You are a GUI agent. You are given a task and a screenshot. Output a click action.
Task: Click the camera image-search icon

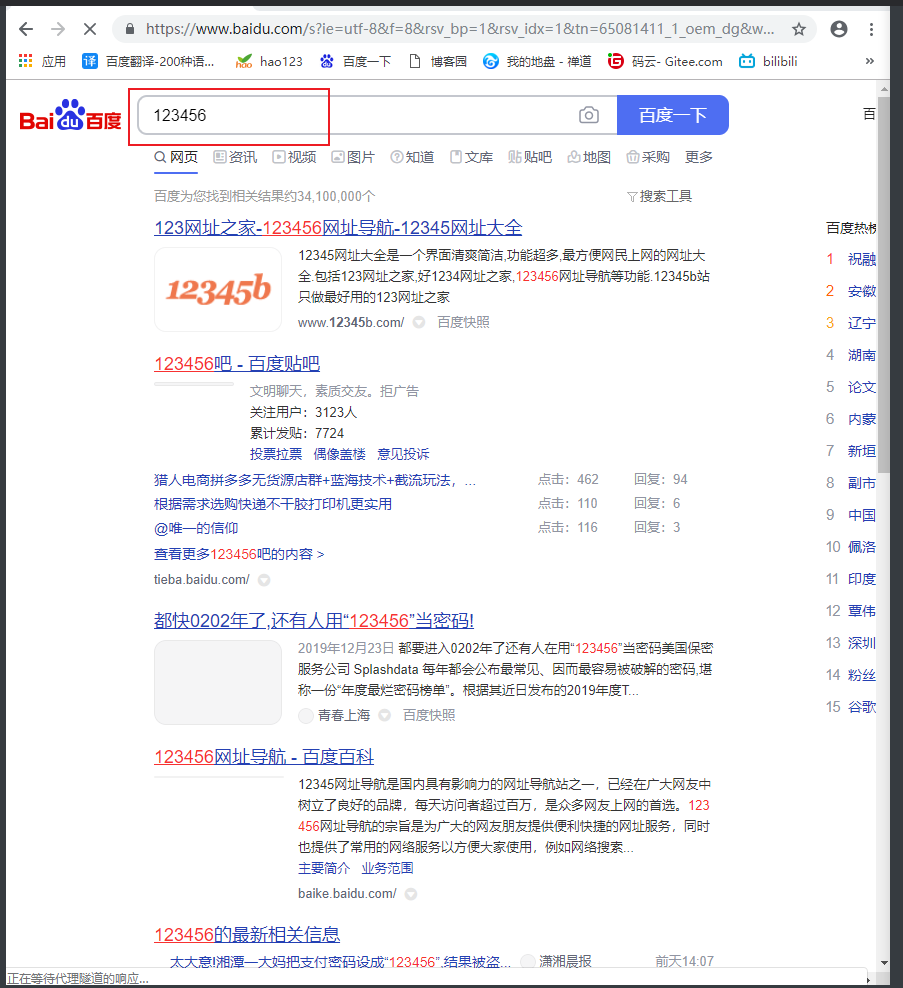pyautogui.click(x=589, y=115)
